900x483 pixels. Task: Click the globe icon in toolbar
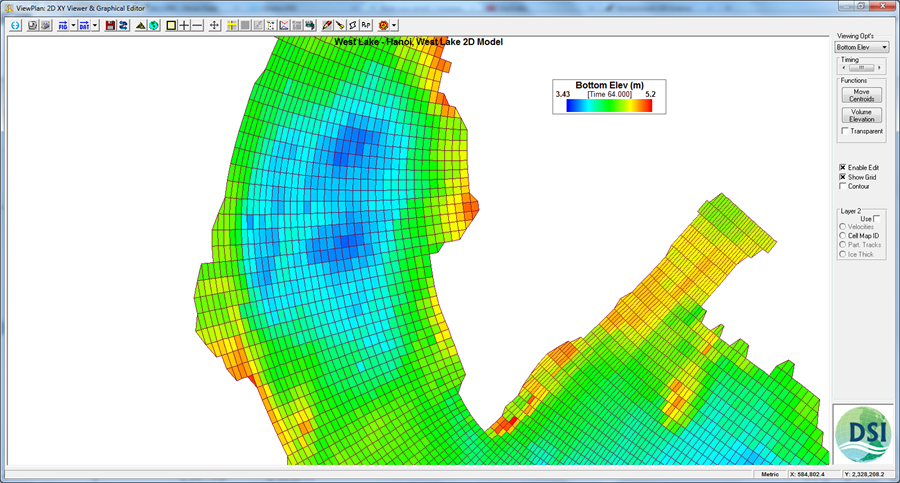(x=154, y=24)
